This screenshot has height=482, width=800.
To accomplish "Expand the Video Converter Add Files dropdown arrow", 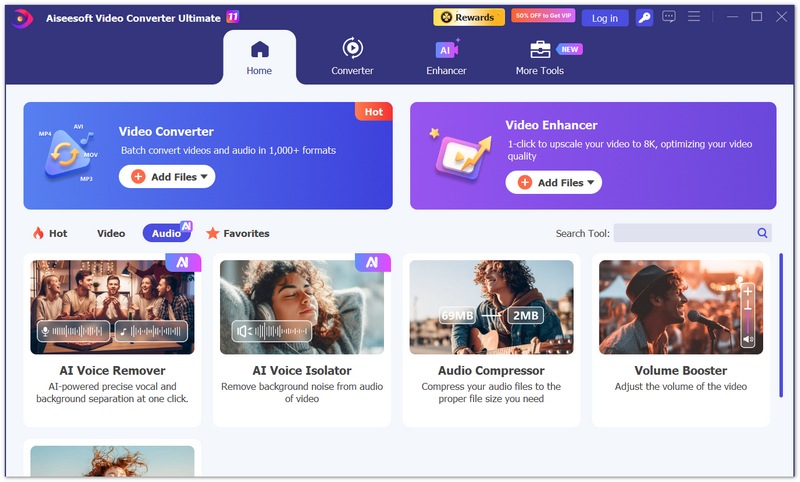I will click(x=204, y=176).
